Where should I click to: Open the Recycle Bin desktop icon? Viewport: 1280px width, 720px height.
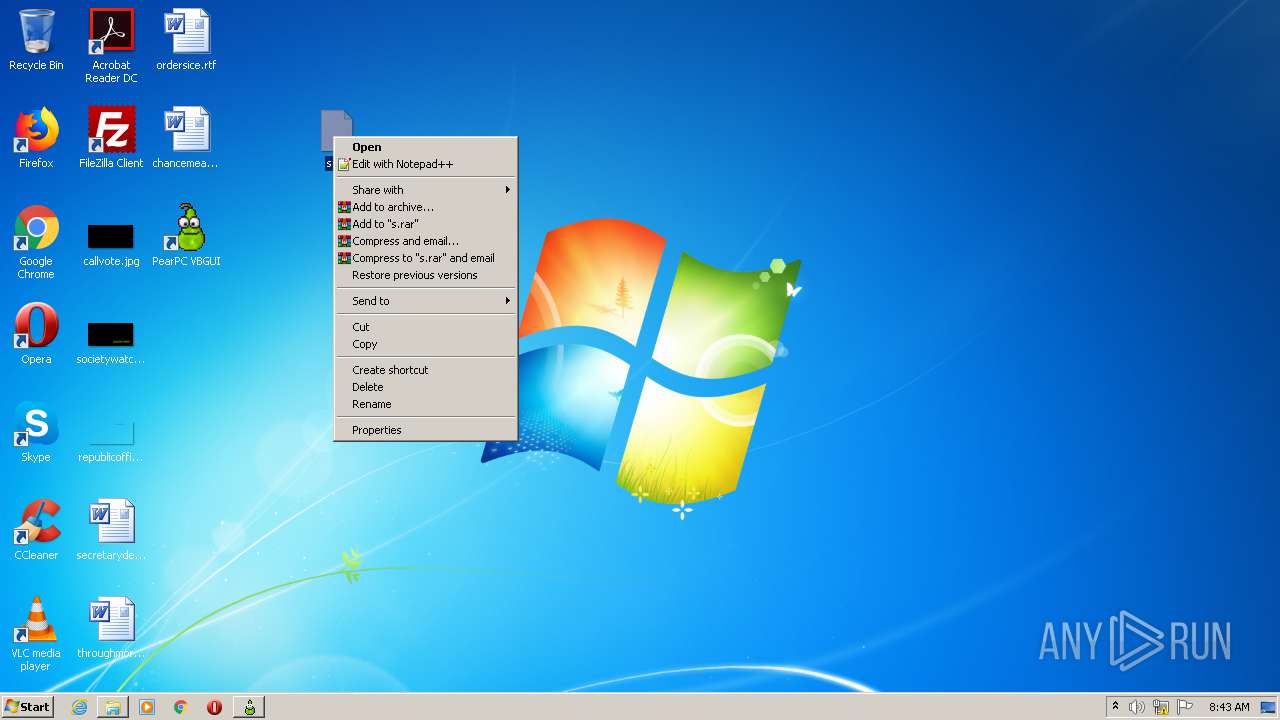pyautogui.click(x=36, y=41)
